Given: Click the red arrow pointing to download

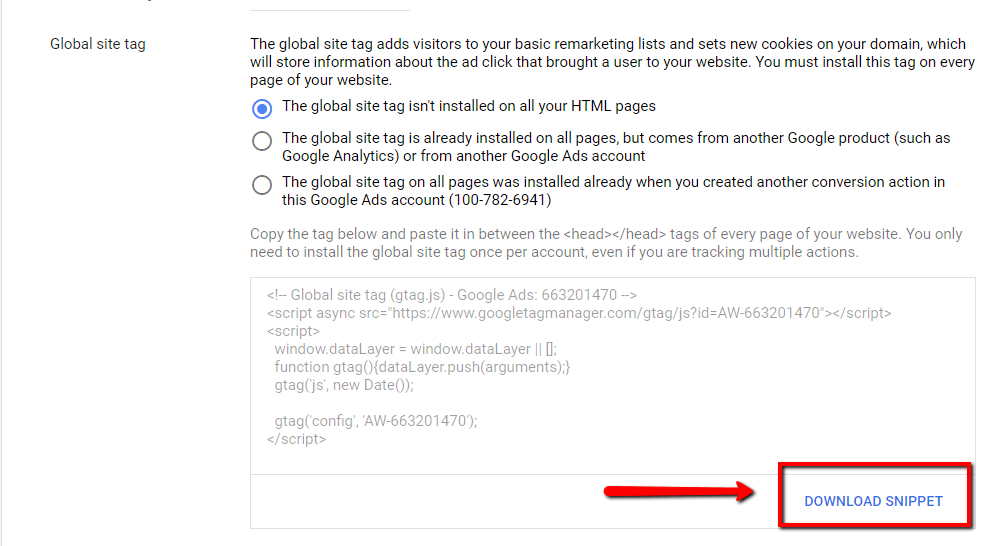Looking at the screenshot, I should [x=679, y=492].
